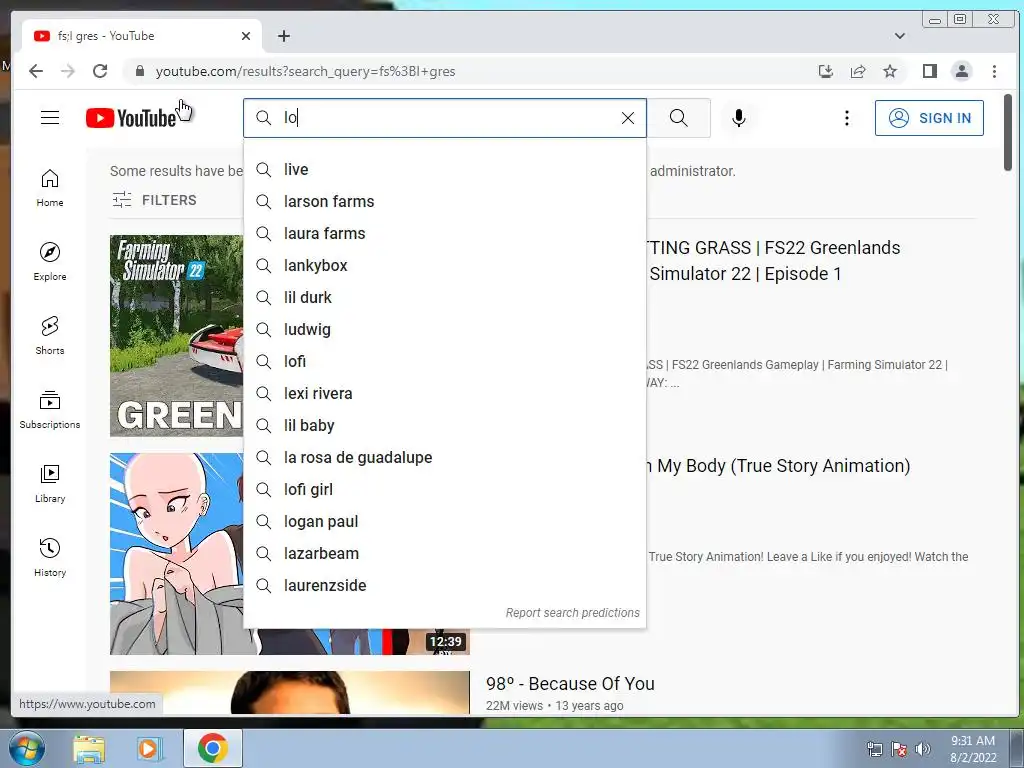Open a new browser tab
The image size is (1024, 768).
pos(283,36)
